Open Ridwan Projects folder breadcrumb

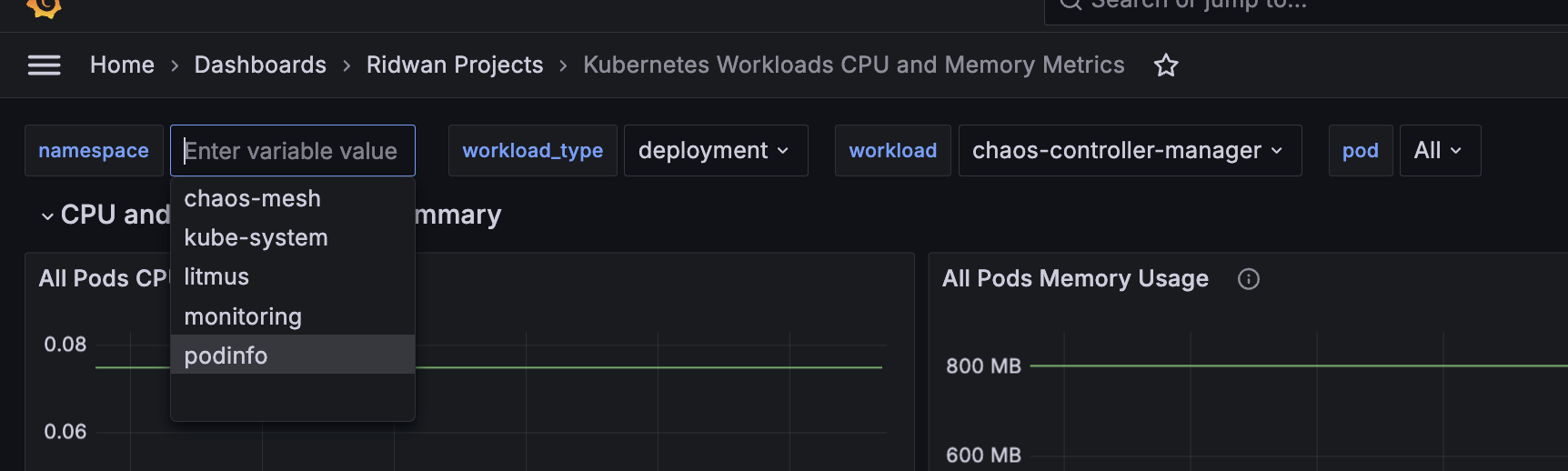[455, 65]
